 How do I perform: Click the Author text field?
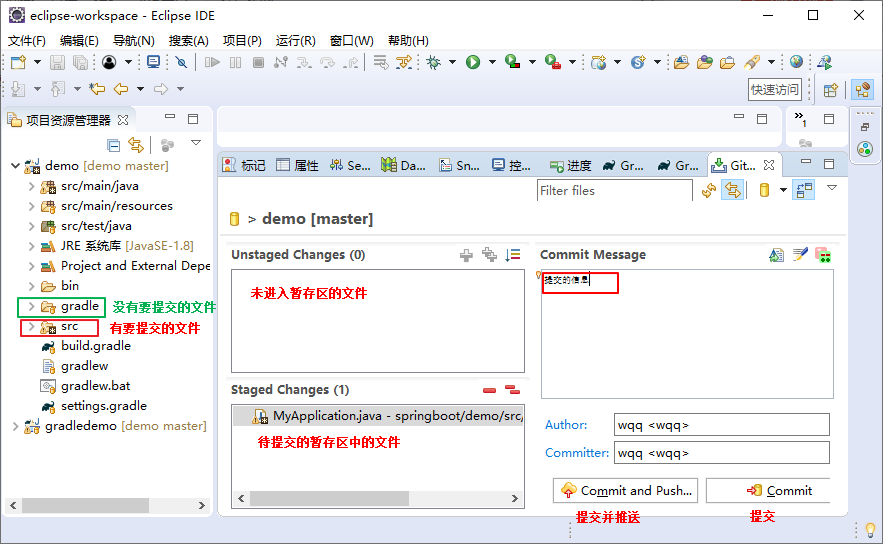click(721, 425)
